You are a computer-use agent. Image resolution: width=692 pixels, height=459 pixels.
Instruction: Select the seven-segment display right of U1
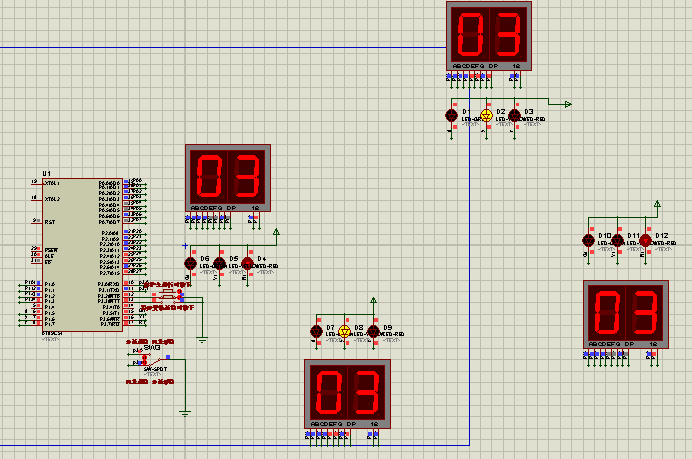click(228, 179)
